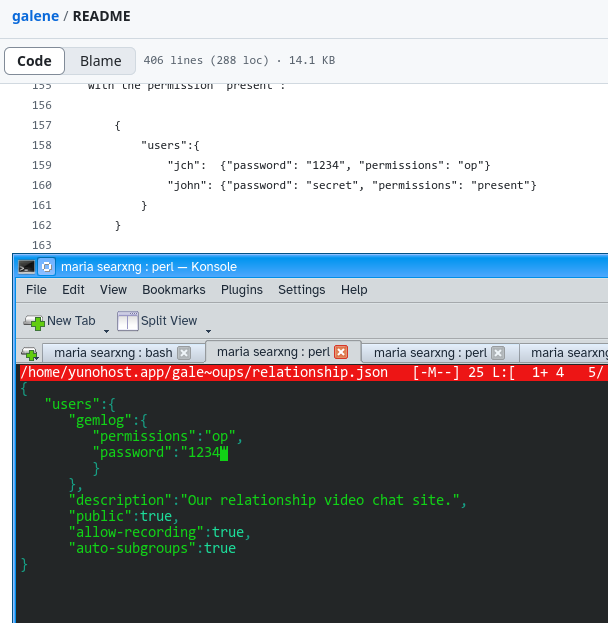608x623 pixels.
Task: Click the "users":{ line in terminal editor
Action: (x=80, y=404)
